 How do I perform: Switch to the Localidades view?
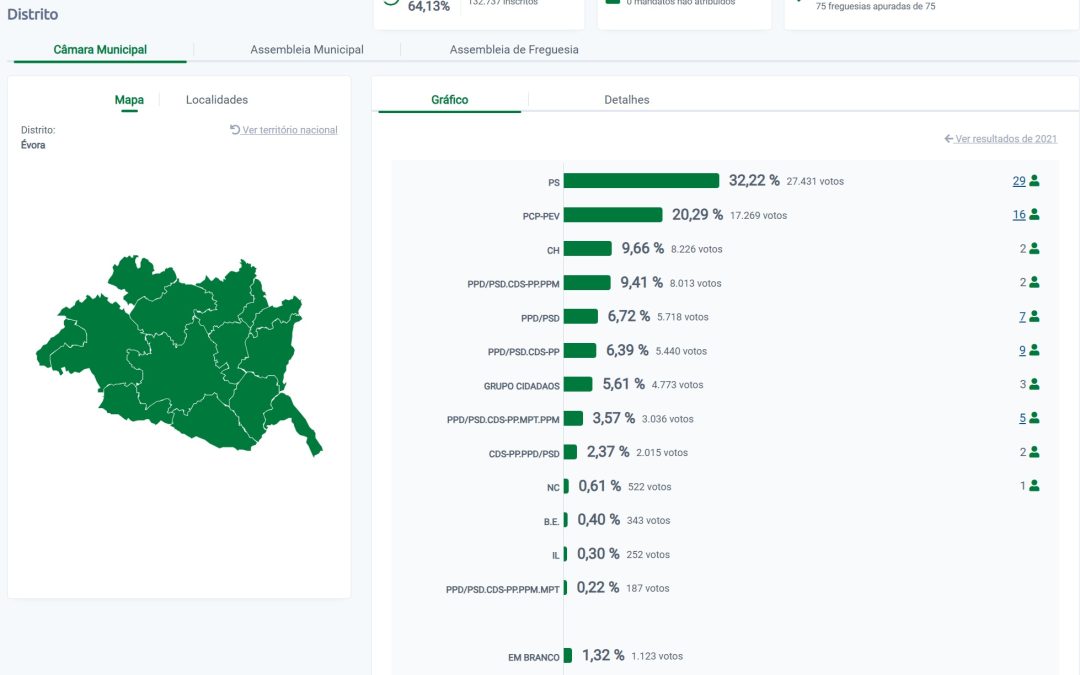[217, 100]
